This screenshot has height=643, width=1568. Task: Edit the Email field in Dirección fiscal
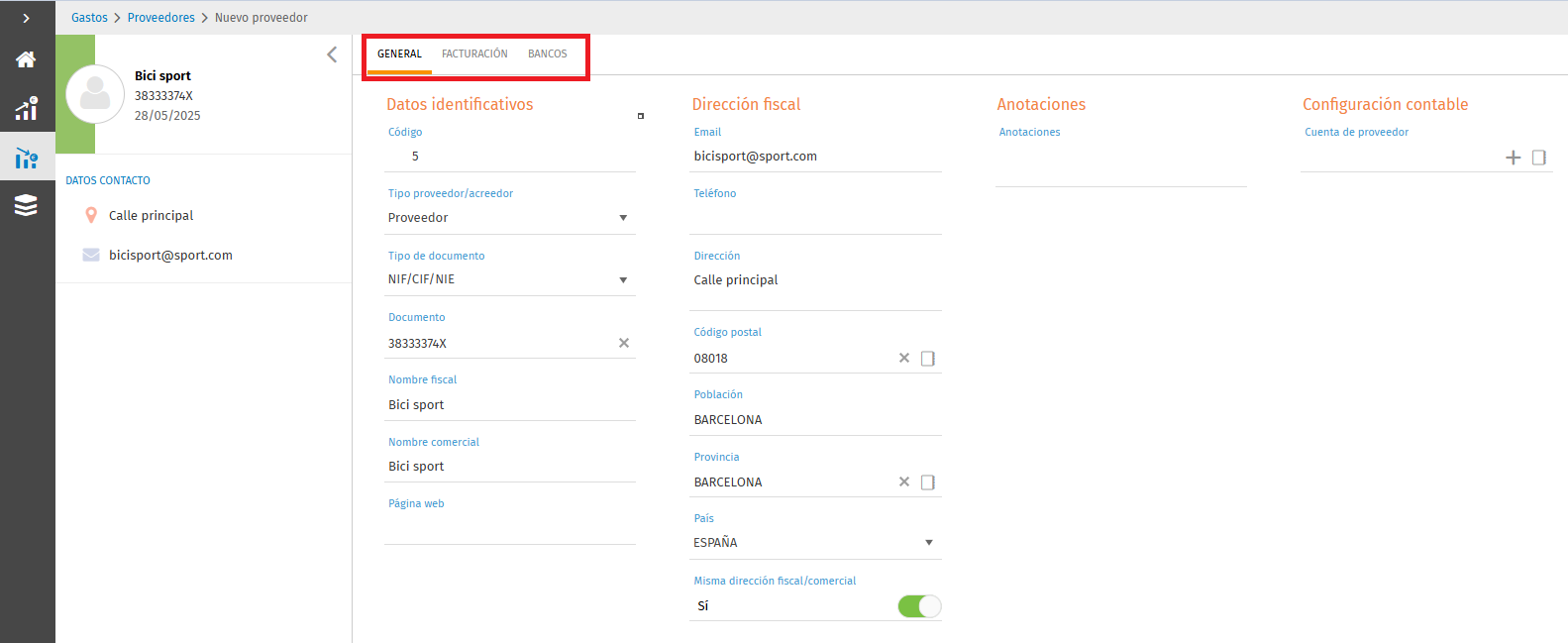[x=816, y=157]
